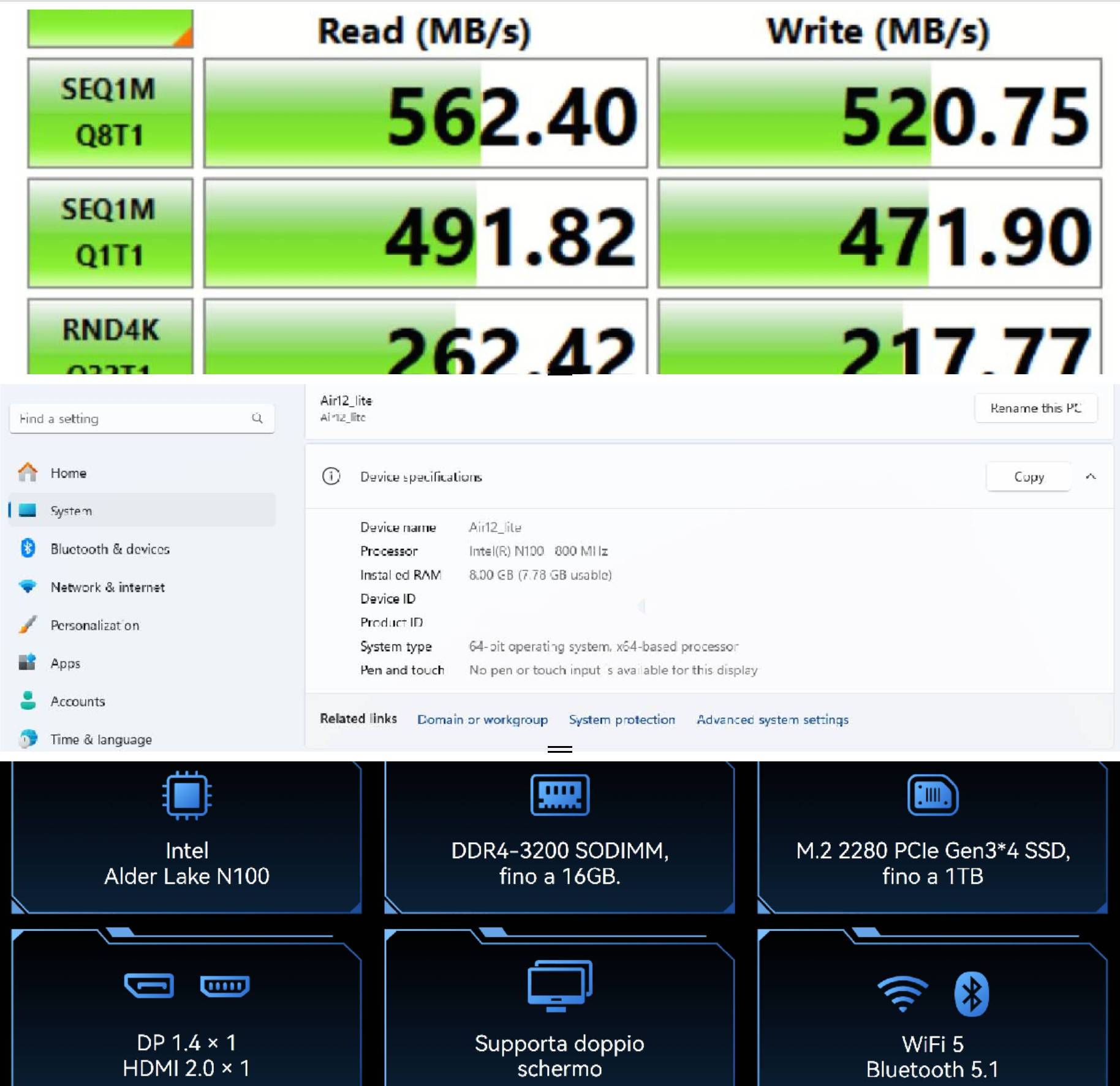Open System protection link

coord(622,720)
